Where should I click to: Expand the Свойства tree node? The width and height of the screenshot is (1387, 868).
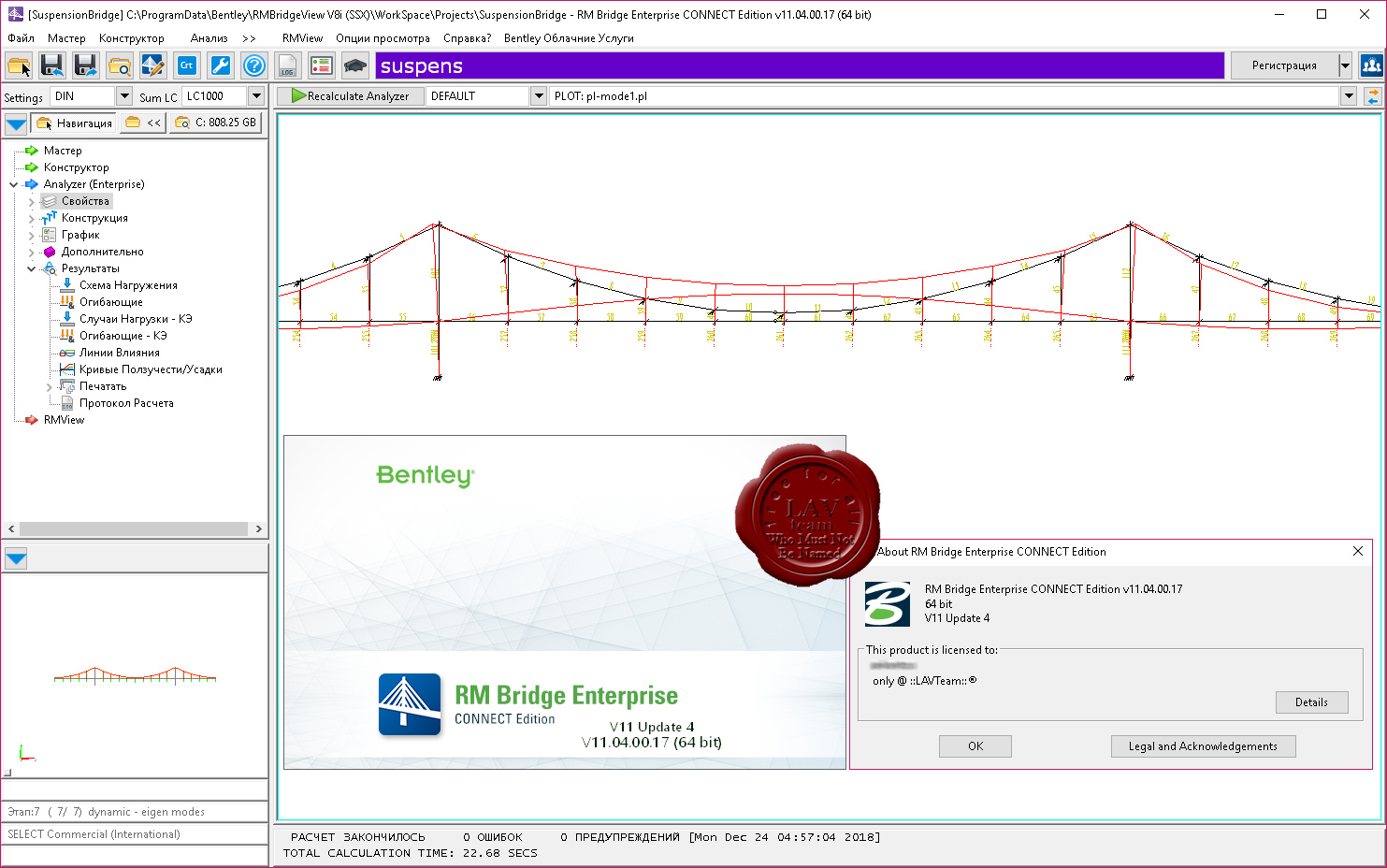click(31, 201)
